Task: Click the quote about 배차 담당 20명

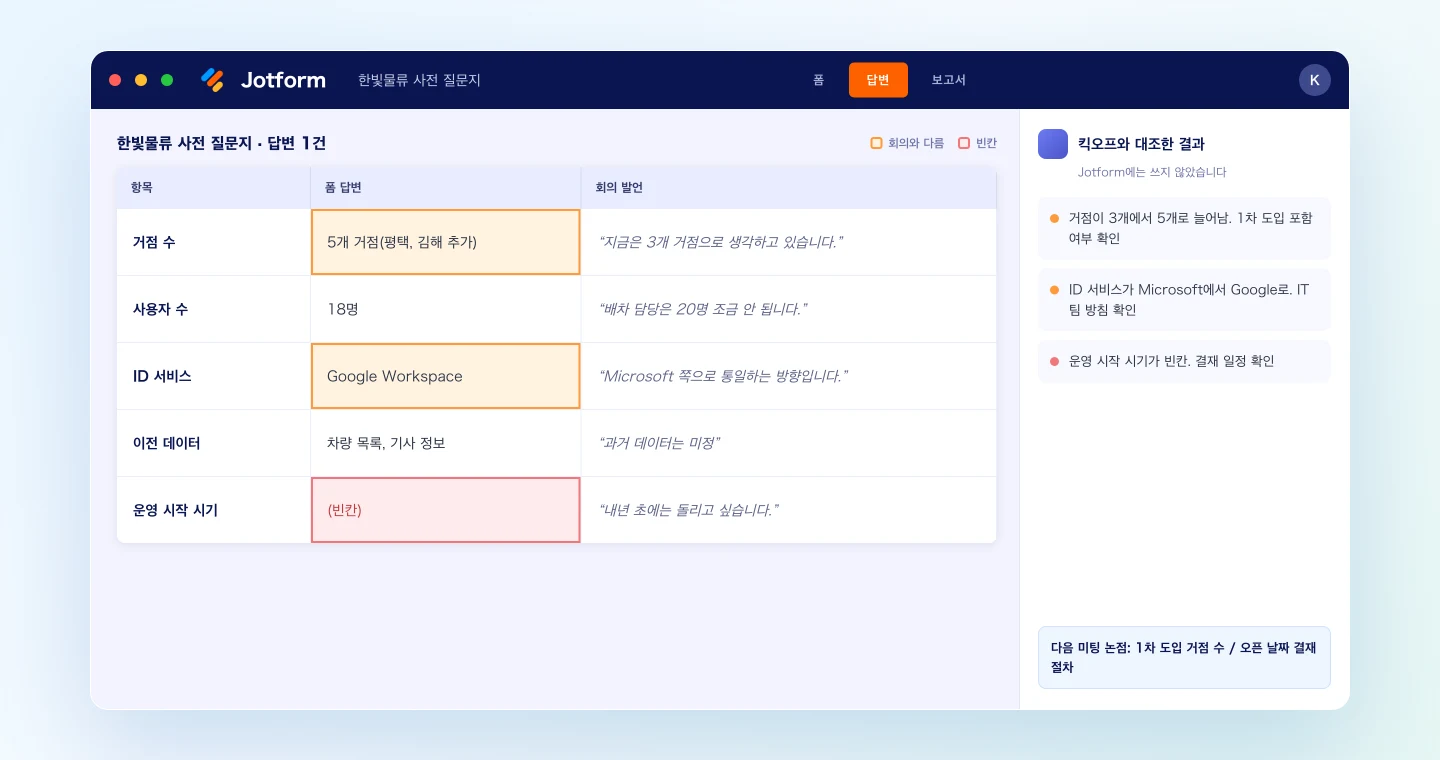Action: 702,309
